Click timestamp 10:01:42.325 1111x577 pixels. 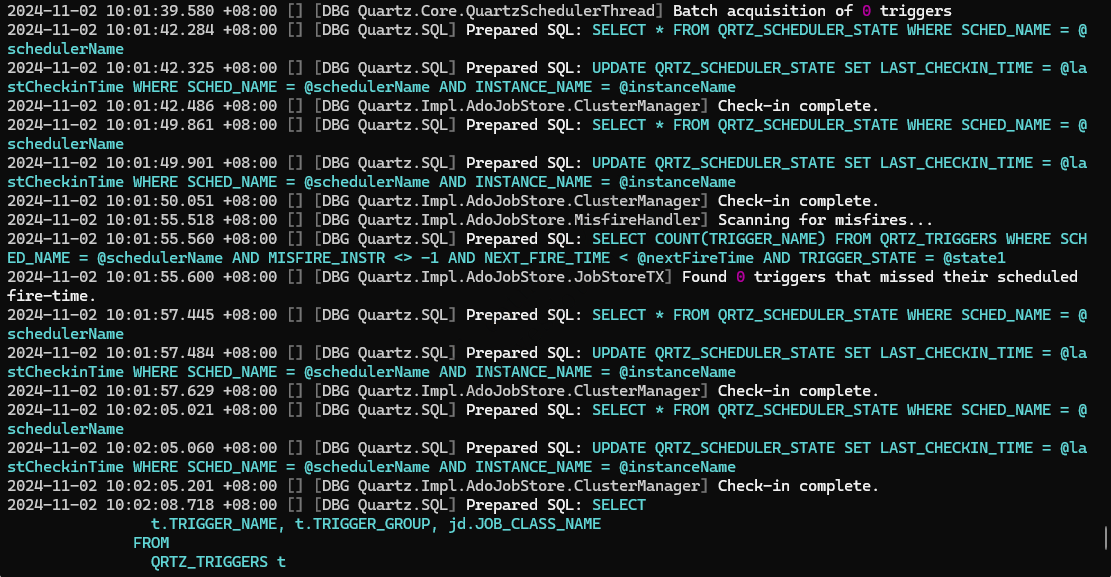(160, 68)
